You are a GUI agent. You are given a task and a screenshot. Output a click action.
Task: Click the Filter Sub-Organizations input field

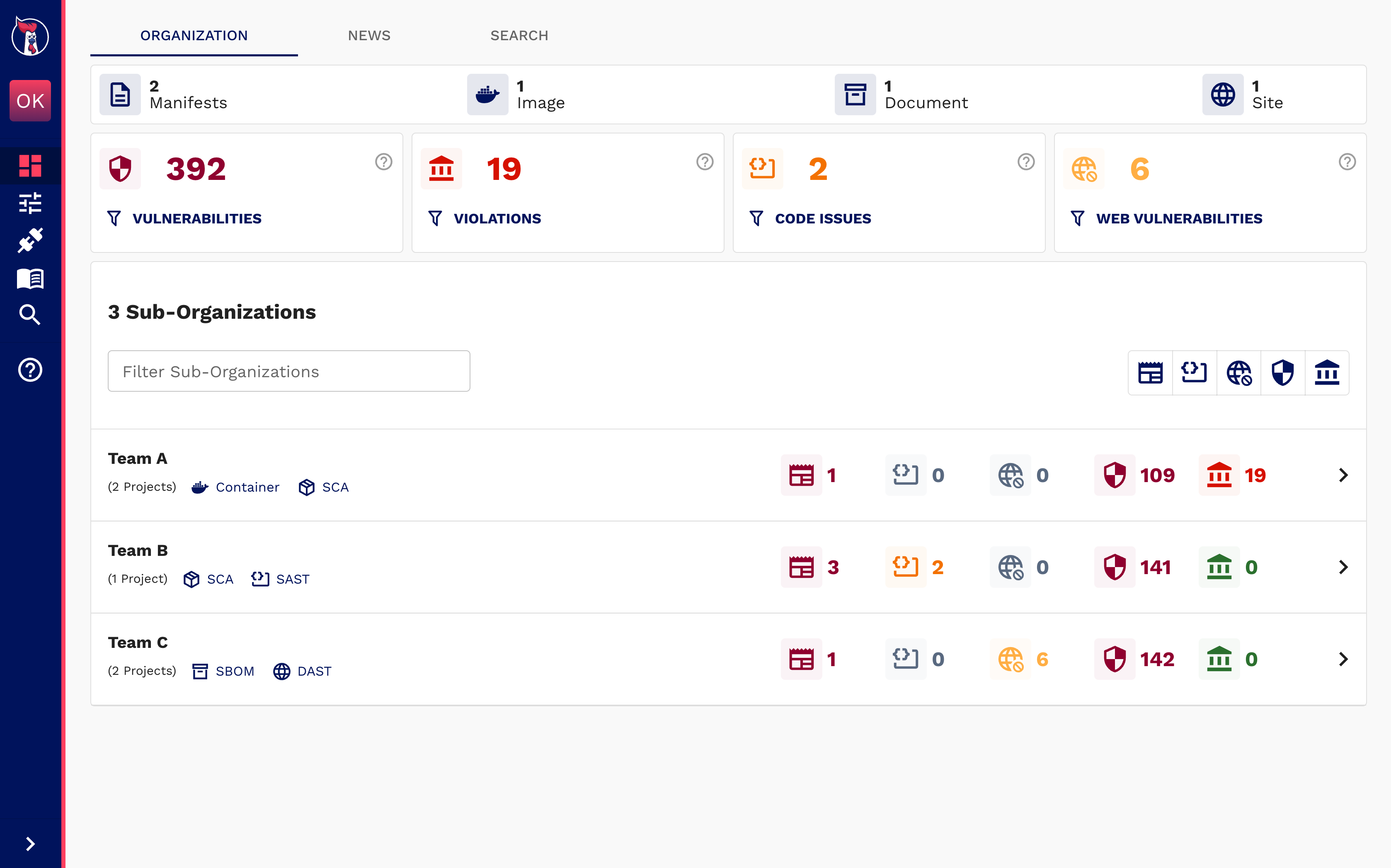288,371
